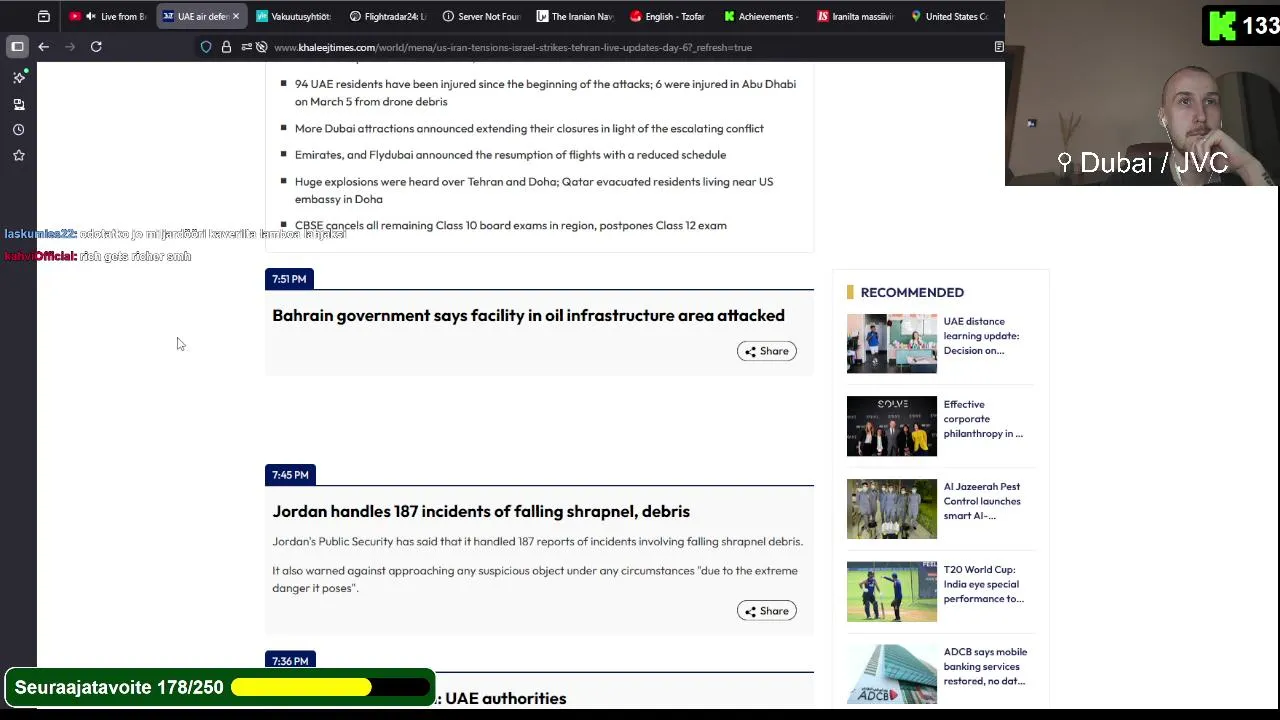
Task: Click the 'More Dubai attractions announced' bullet
Action: pos(529,129)
